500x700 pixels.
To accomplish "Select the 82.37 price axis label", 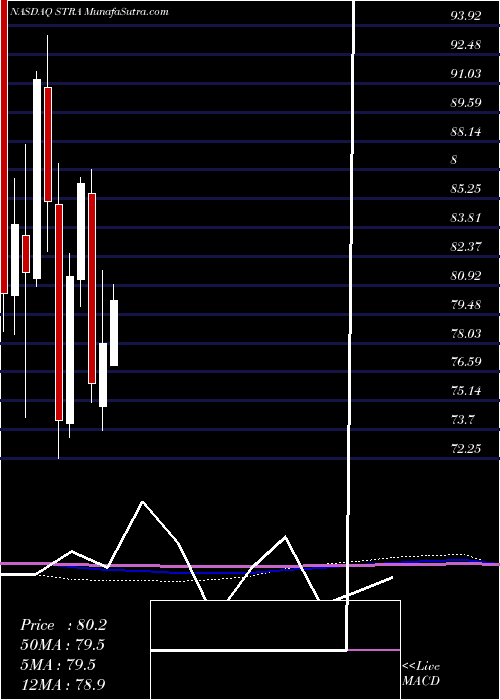I will tap(466, 247).
